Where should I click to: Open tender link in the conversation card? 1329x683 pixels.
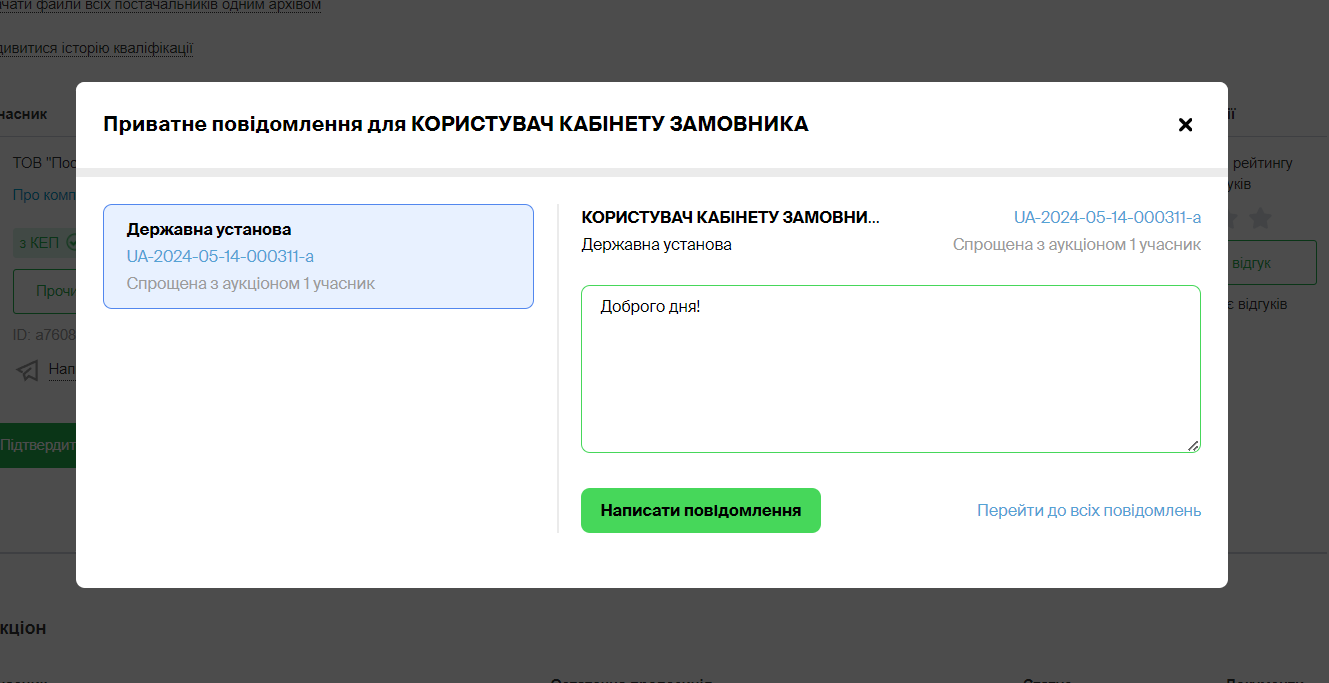click(220, 256)
